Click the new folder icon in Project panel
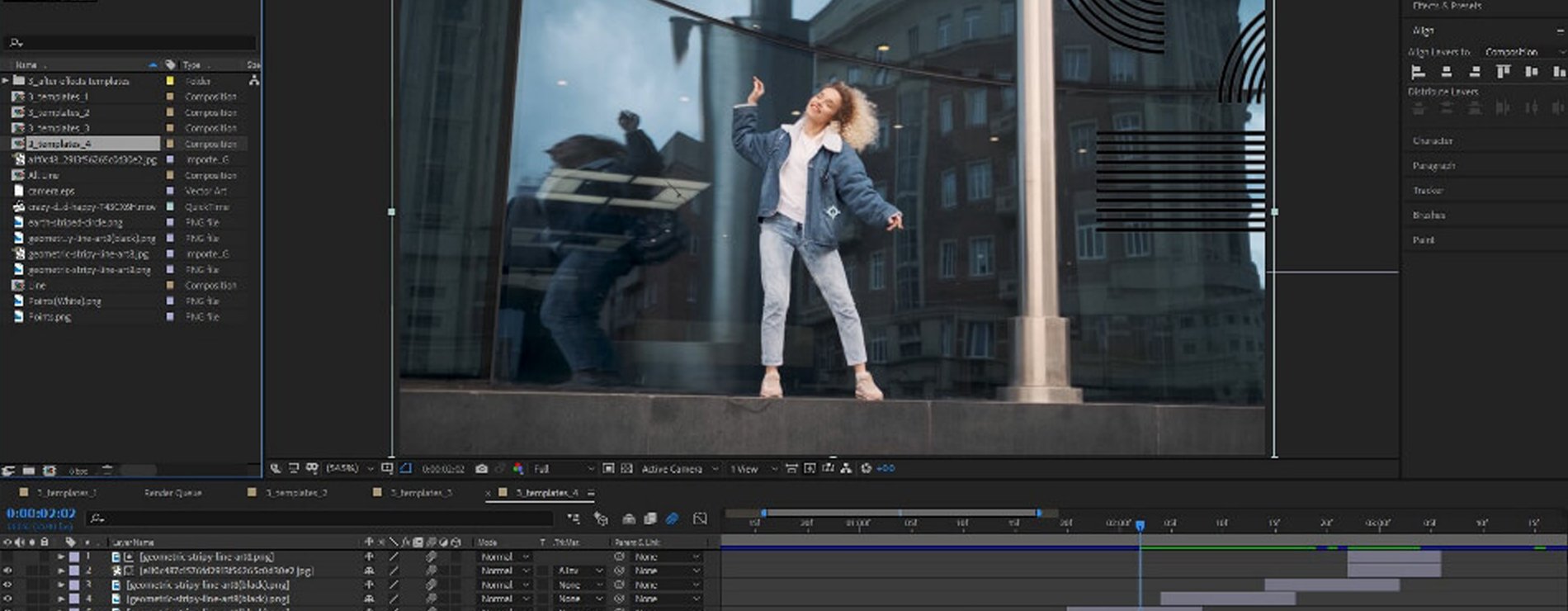This screenshot has width=1568, height=611. point(29,471)
